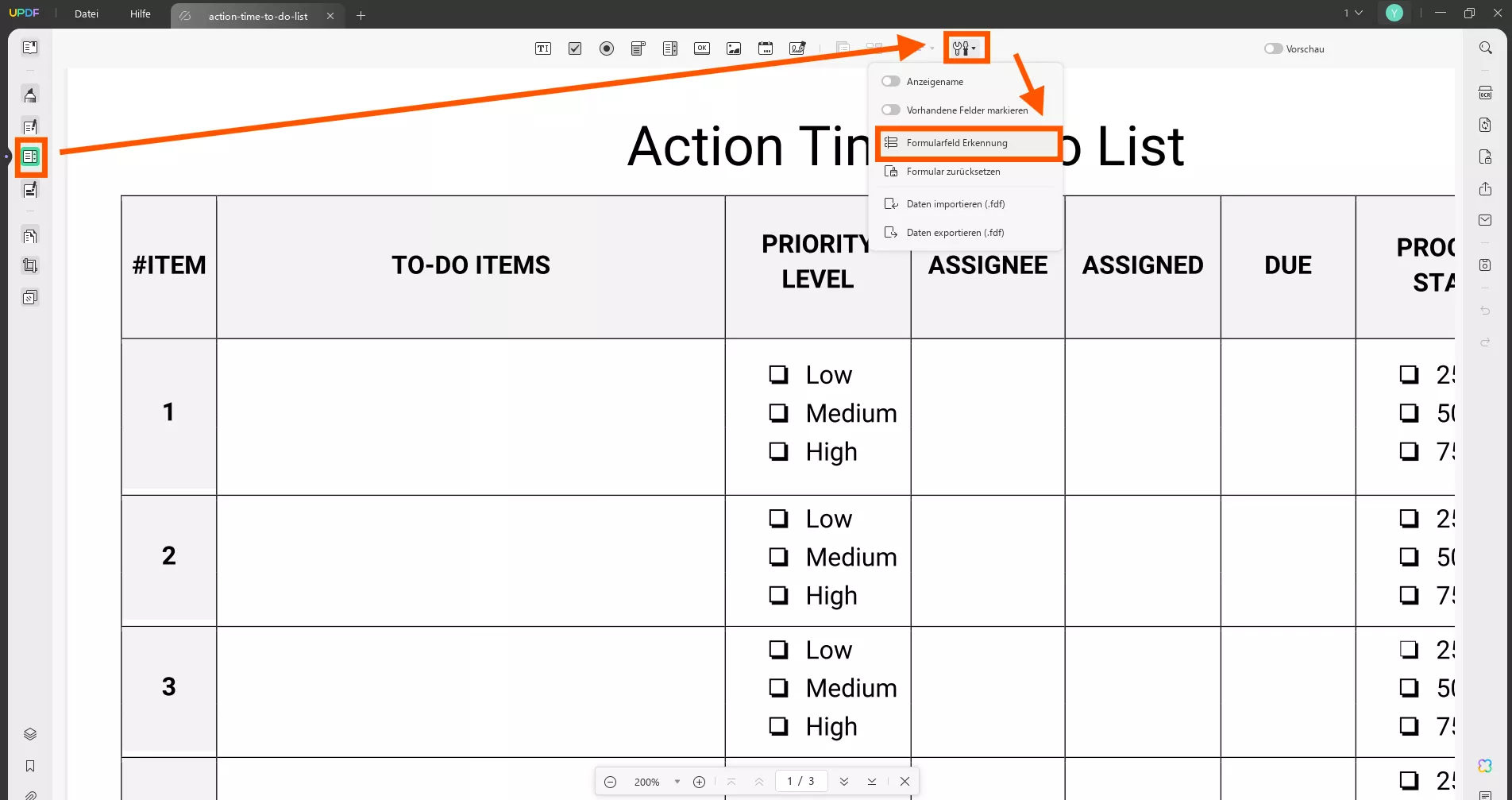Select the Text Field tool
Screen dimensions: 1512x800
coord(543,48)
